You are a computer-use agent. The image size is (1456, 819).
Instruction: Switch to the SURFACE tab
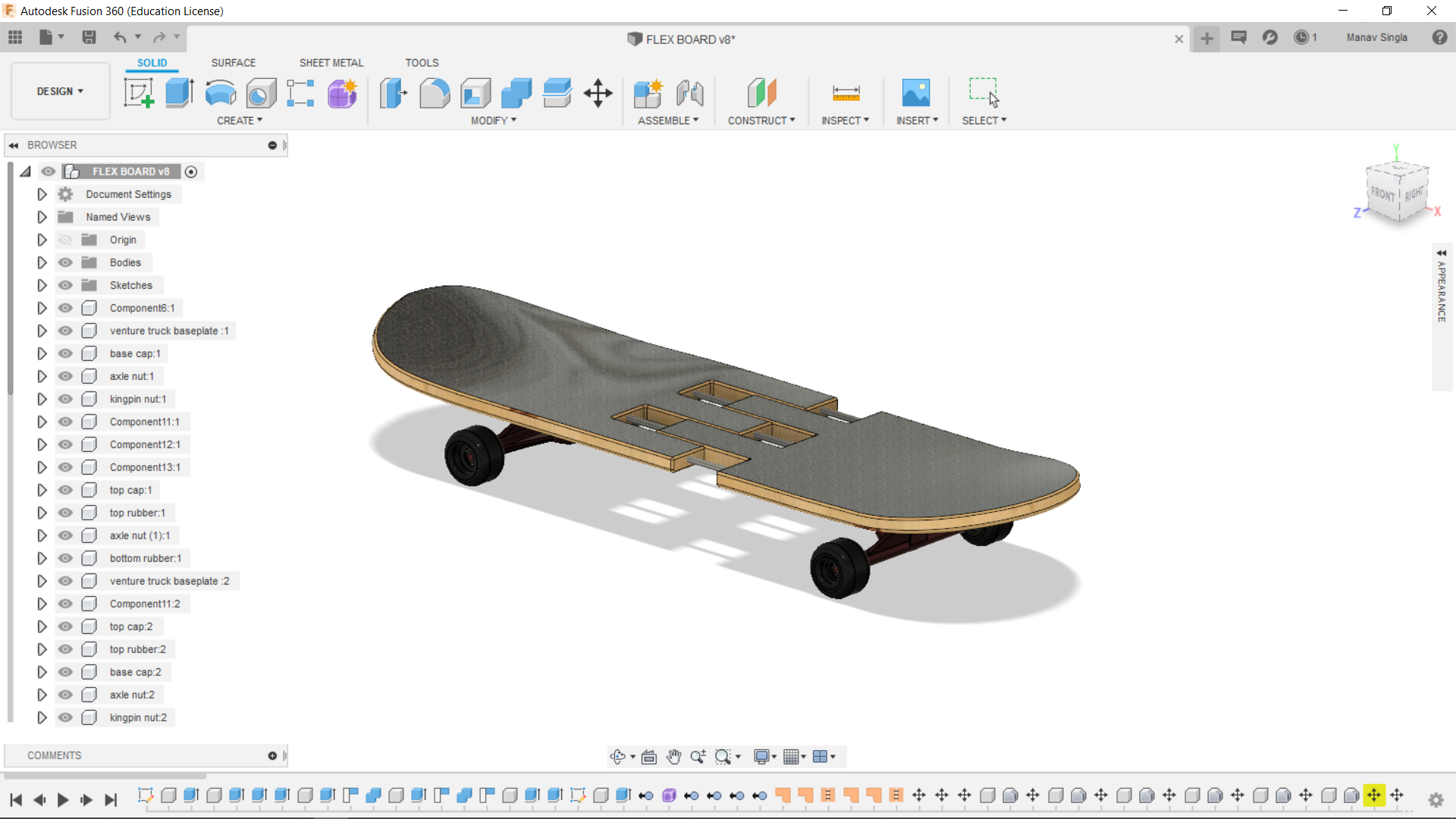coord(233,62)
